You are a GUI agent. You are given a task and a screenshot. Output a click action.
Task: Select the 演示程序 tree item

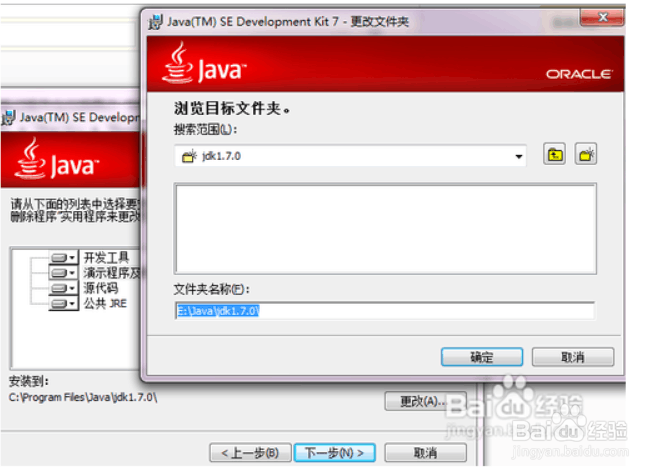pos(112,273)
